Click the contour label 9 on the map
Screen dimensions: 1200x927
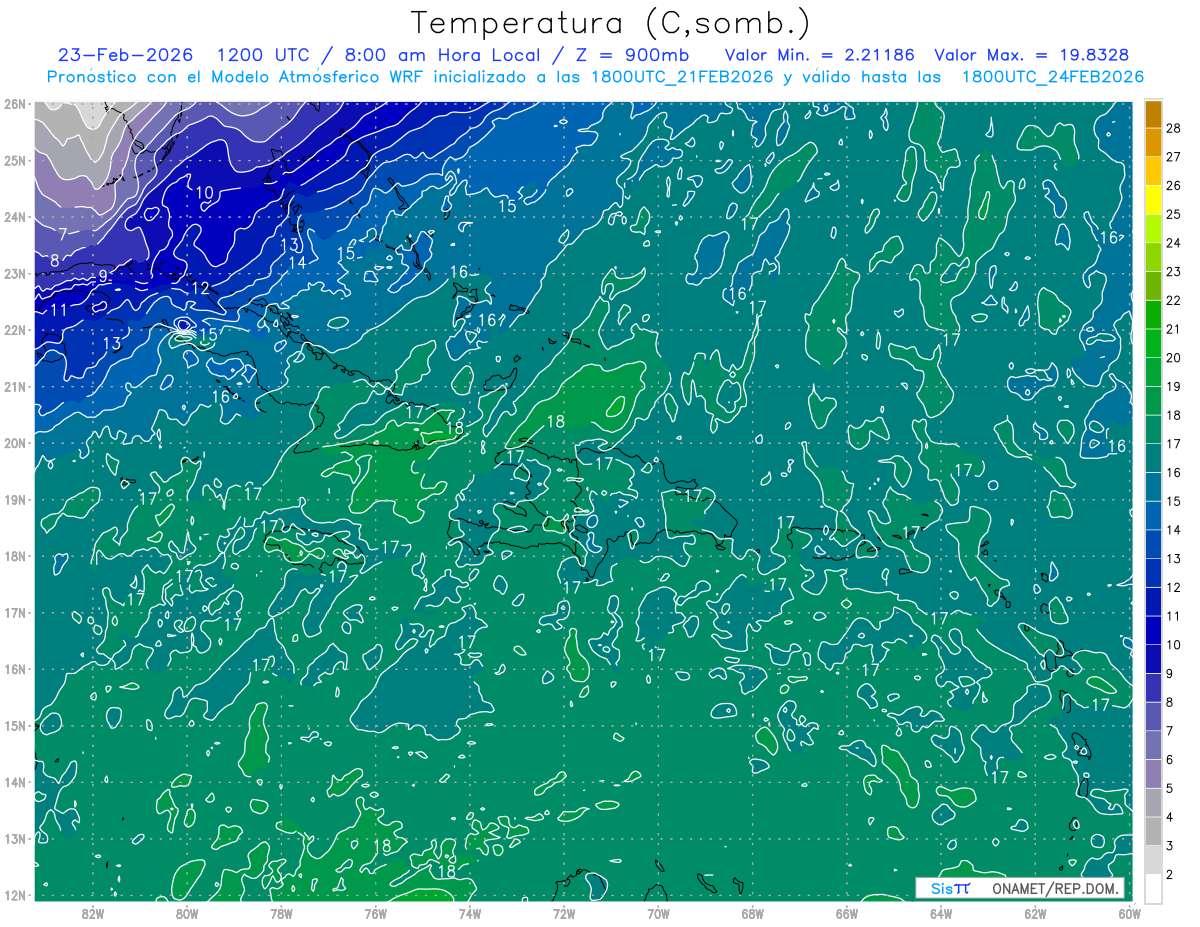click(x=102, y=276)
